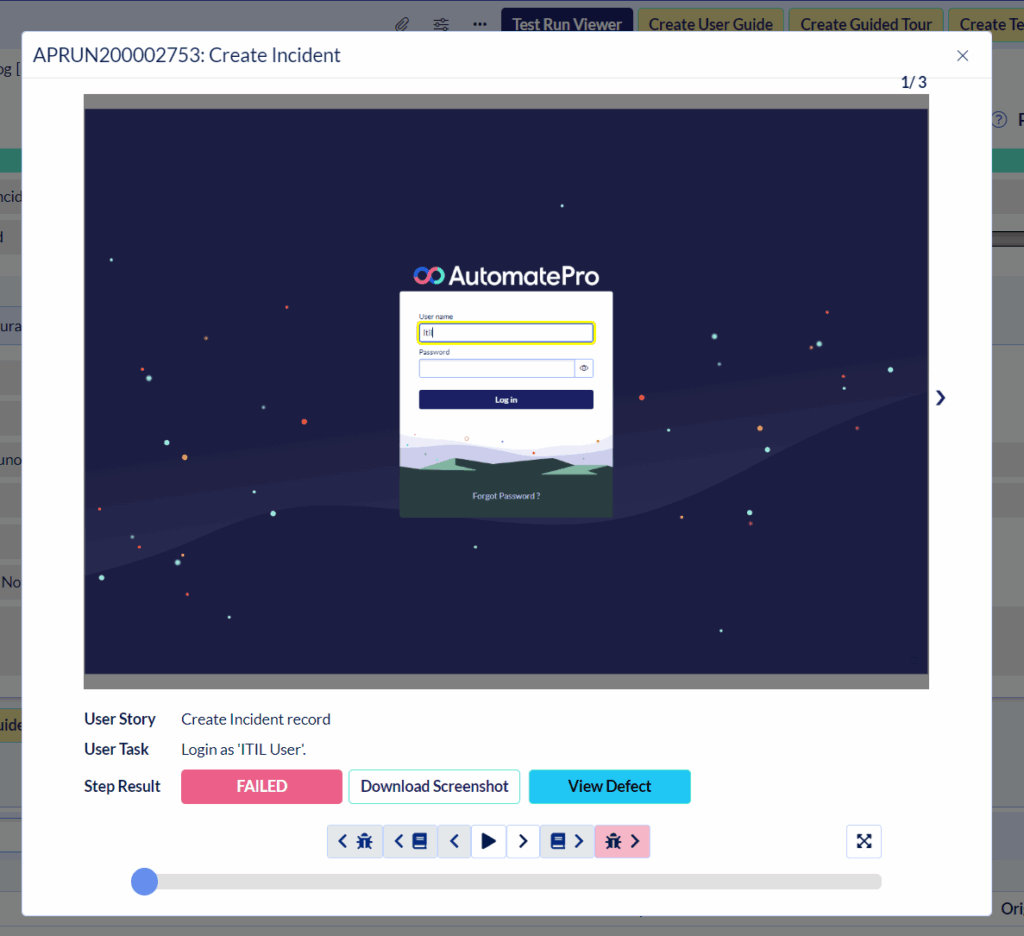Select Create Guided Tour button

[866, 24]
